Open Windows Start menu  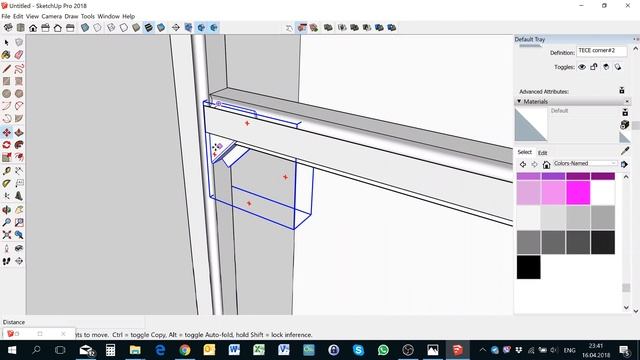pyautogui.click(x=12, y=350)
